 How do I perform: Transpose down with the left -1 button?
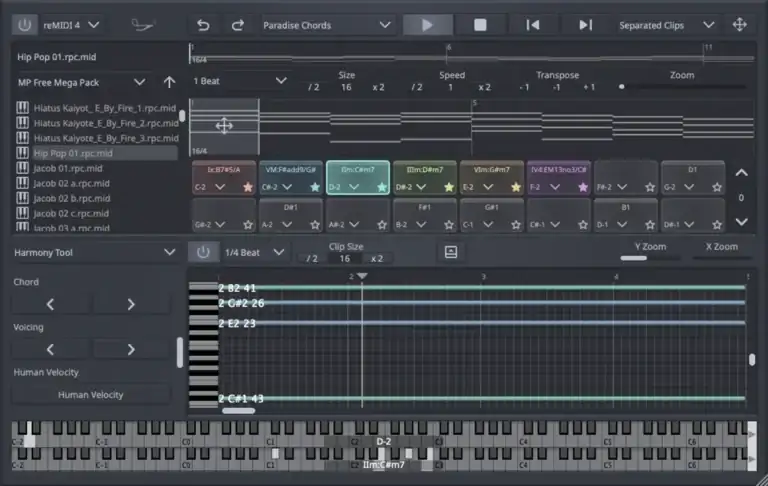[524, 87]
